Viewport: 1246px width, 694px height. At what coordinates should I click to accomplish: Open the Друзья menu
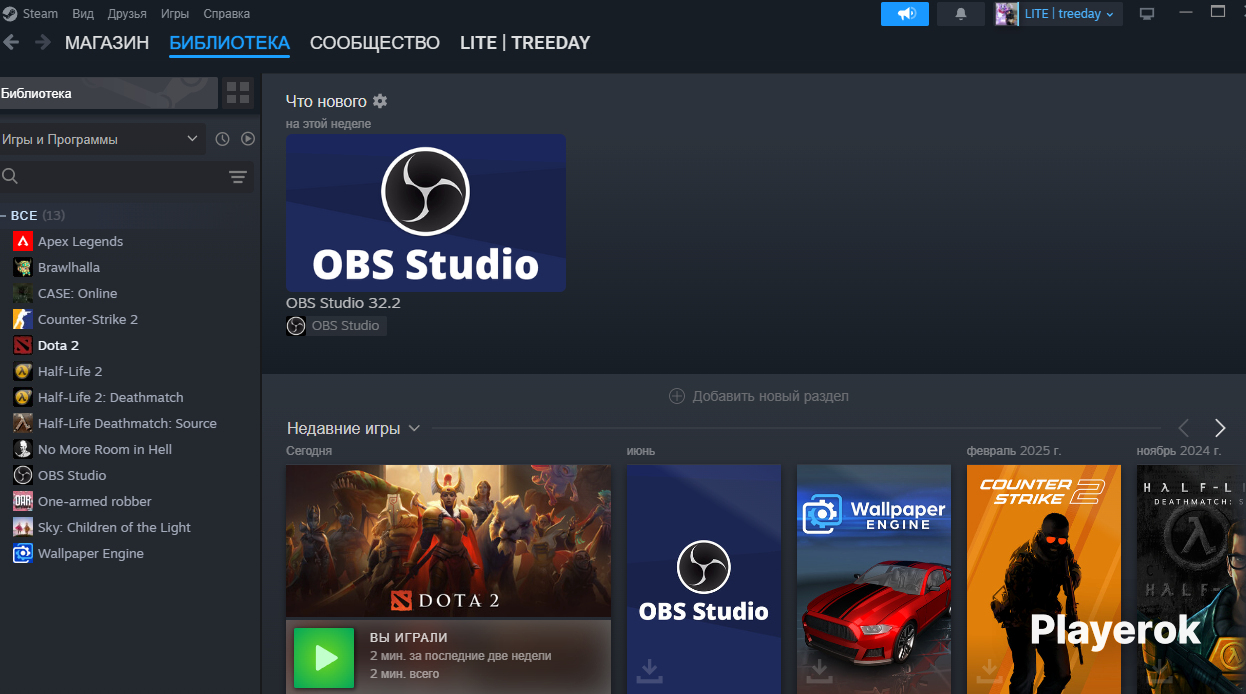(x=127, y=13)
